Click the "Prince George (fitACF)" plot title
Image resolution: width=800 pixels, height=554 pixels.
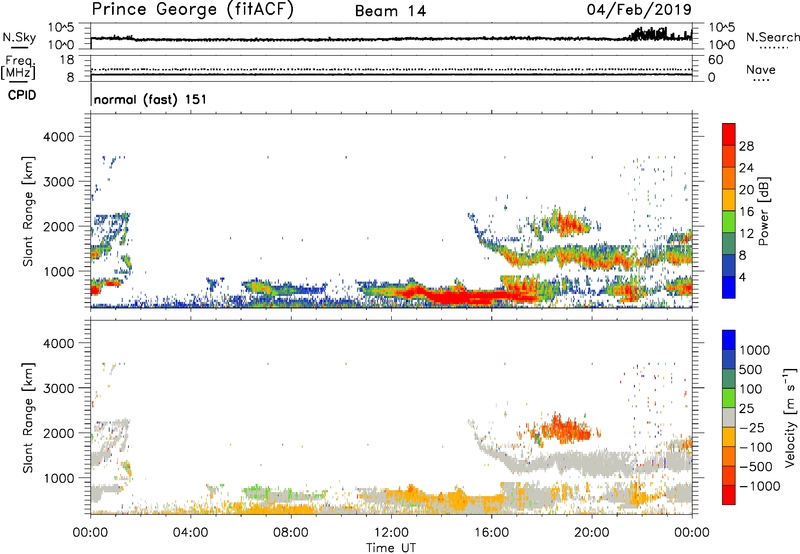pyautogui.click(x=193, y=10)
